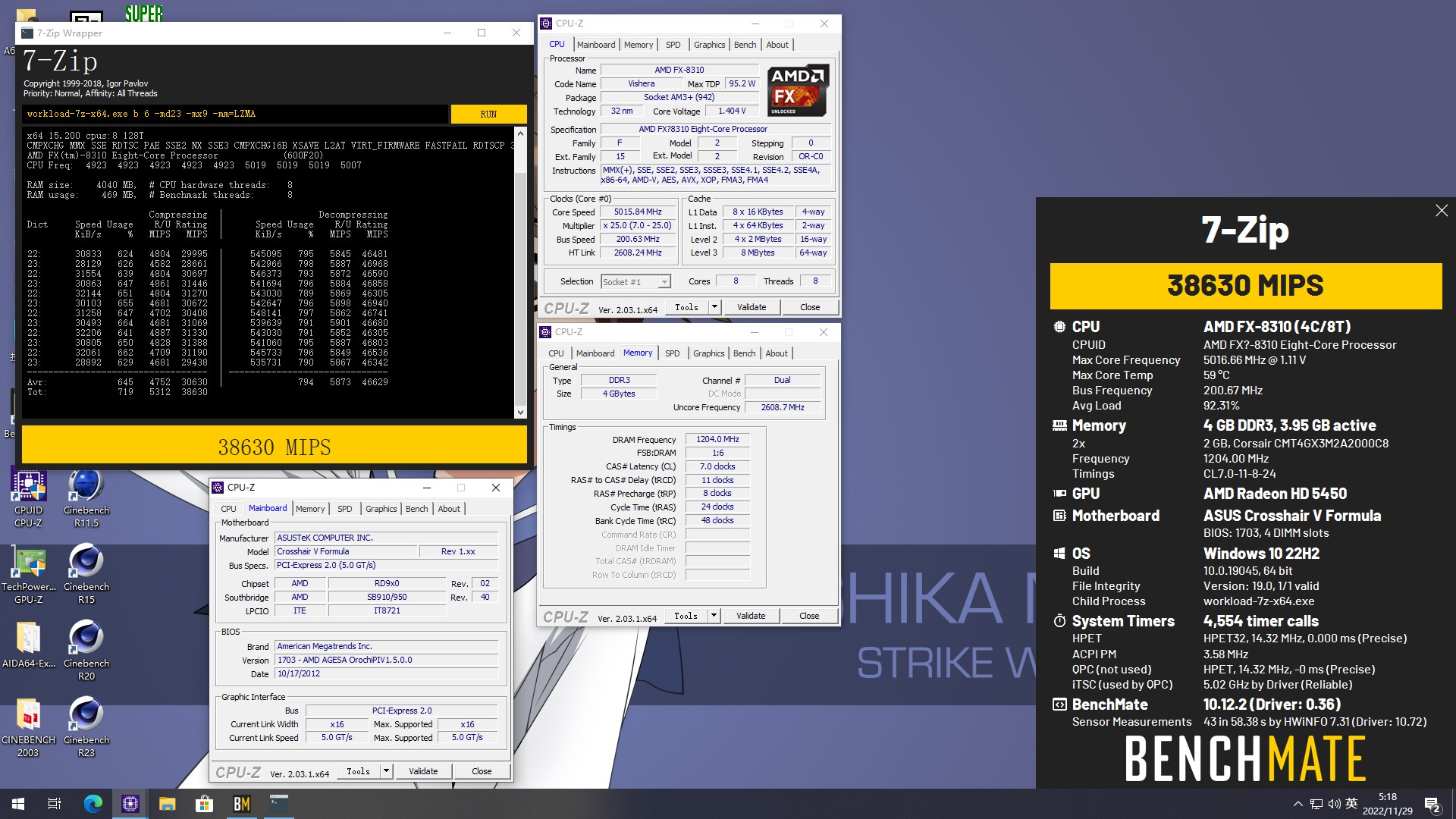Image resolution: width=1456 pixels, height=819 pixels.
Task: Open CPUID CPU-Z desktop shortcut
Action: [28, 497]
